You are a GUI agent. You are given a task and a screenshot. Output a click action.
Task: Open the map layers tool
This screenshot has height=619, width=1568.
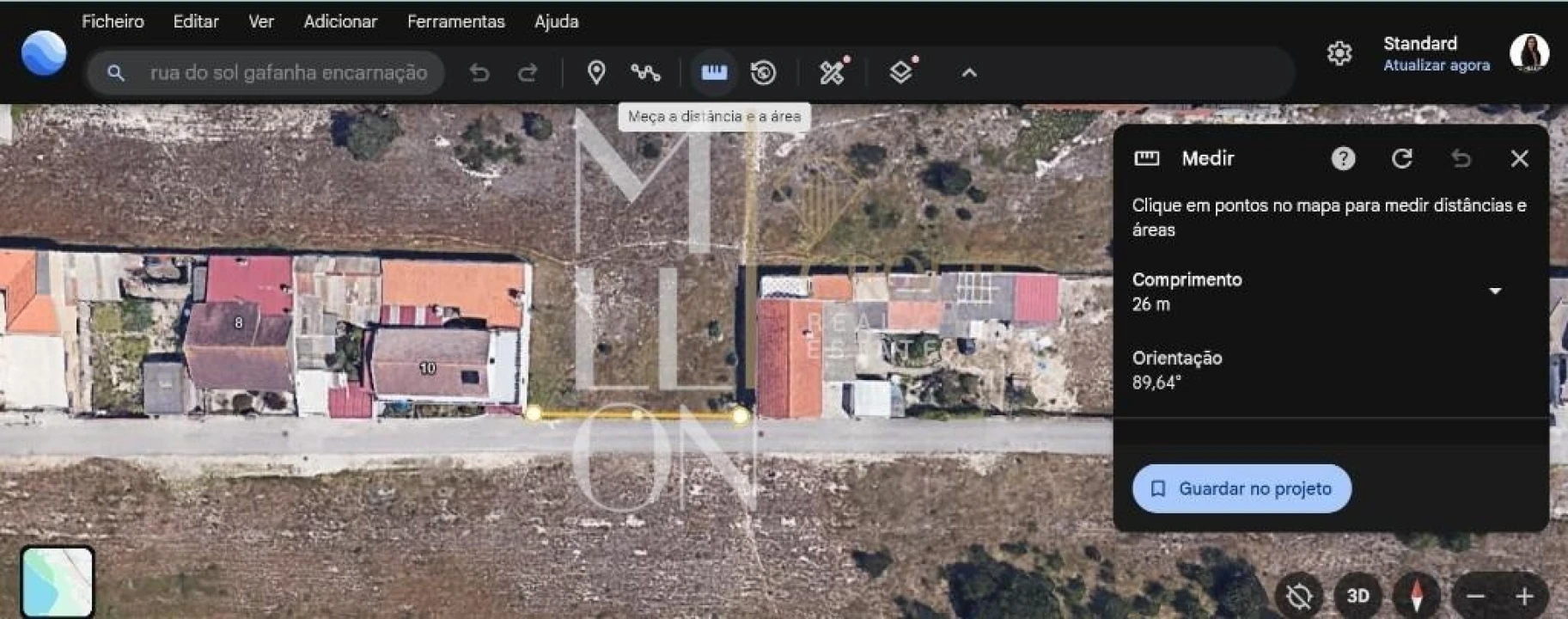coord(902,72)
